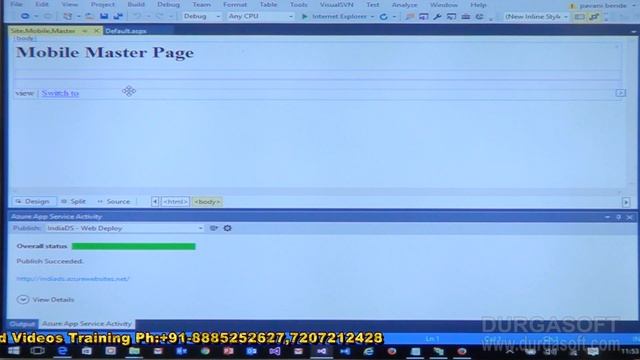Click the Undo toolbar icon
The height and width of the screenshot is (360, 640).
137,16
